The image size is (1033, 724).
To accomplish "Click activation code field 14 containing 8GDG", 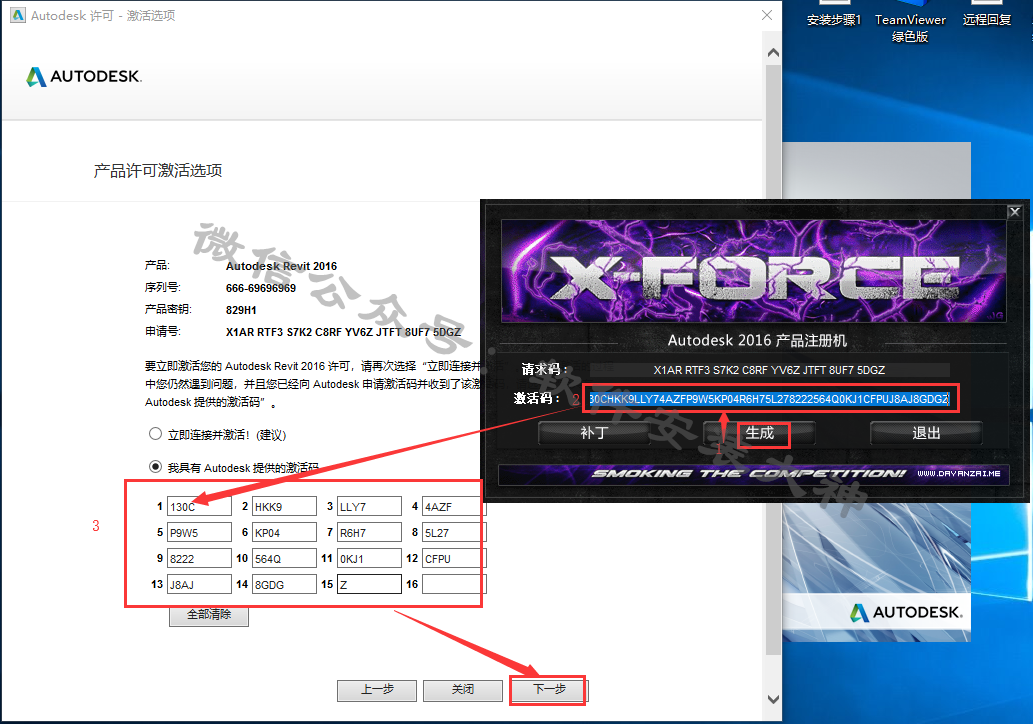I will (x=284, y=584).
